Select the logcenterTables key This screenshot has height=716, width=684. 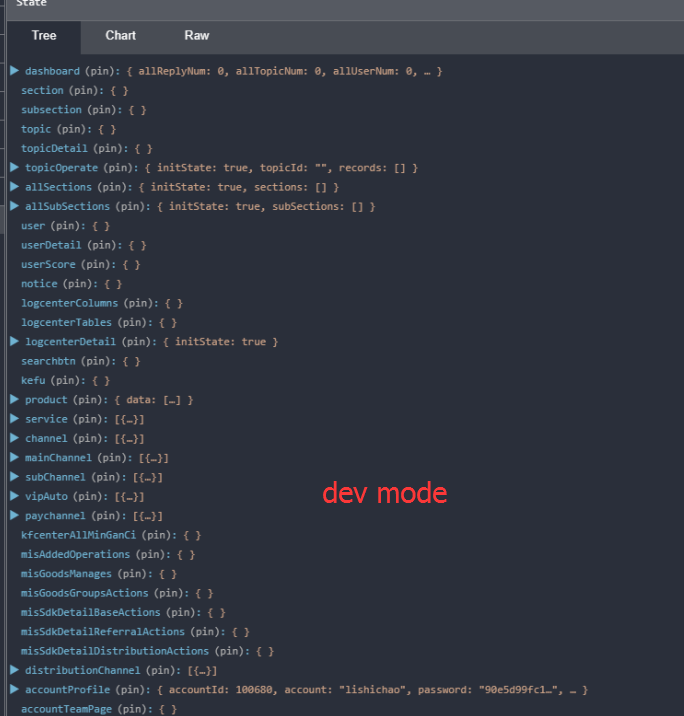pos(66,322)
